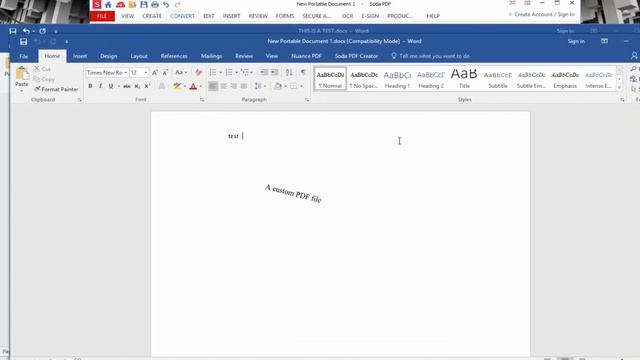Click the Copy command in Clipboard group
The width and height of the screenshot is (640, 360).
coord(44,79)
